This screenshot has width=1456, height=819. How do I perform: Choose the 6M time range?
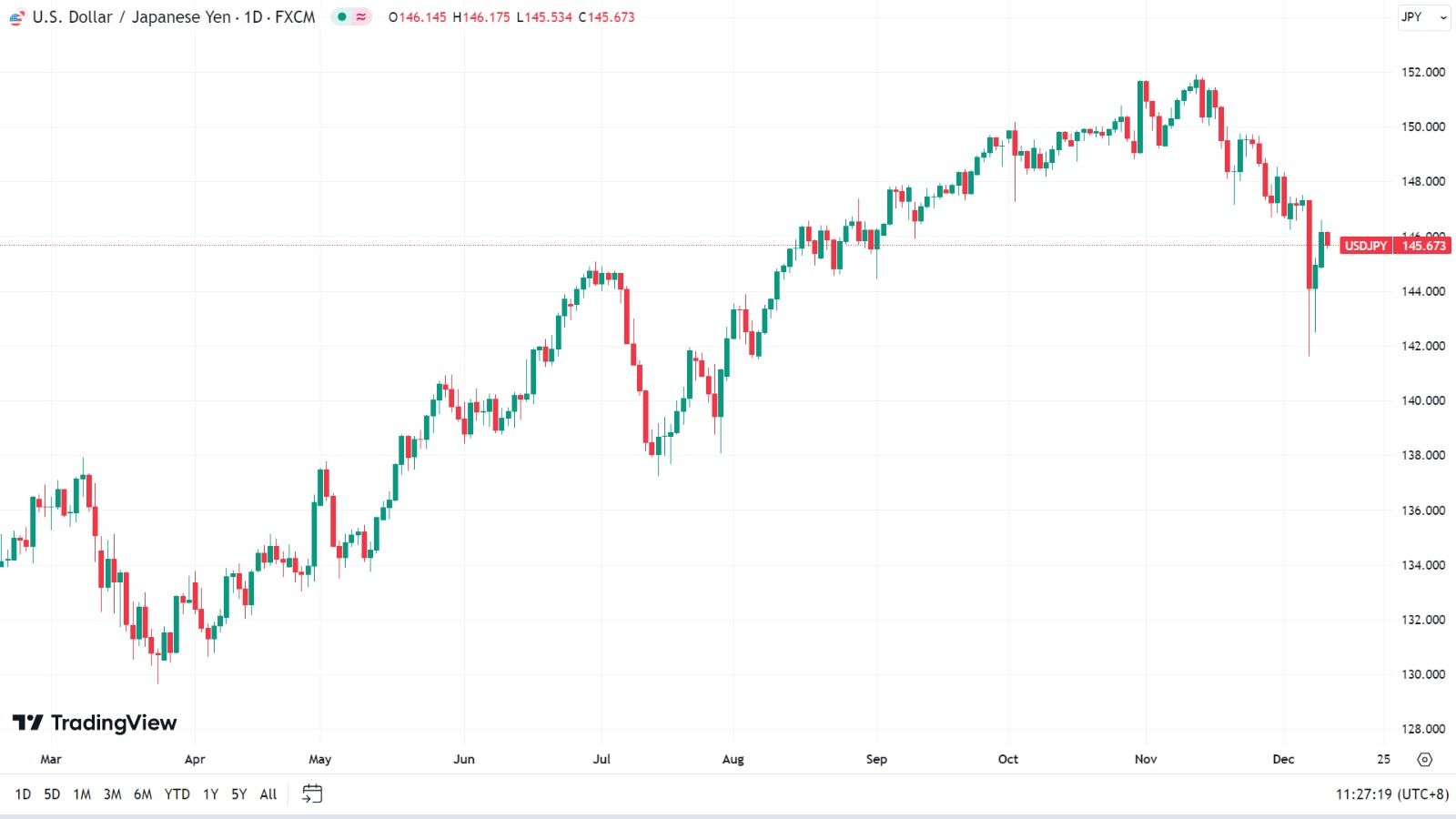(143, 794)
